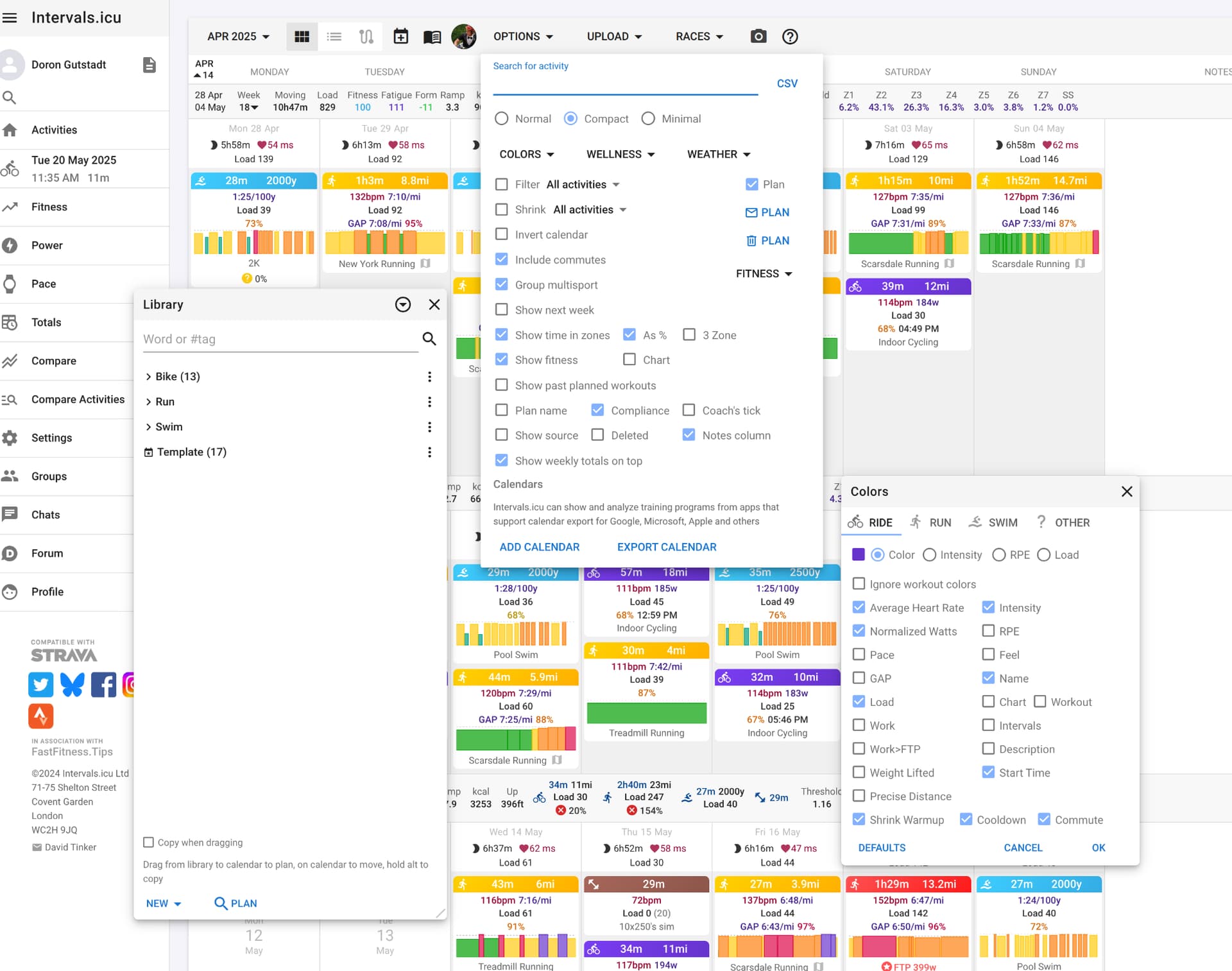Uncheck Include commutes
Screen dimensions: 1232x971
click(502, 259)
